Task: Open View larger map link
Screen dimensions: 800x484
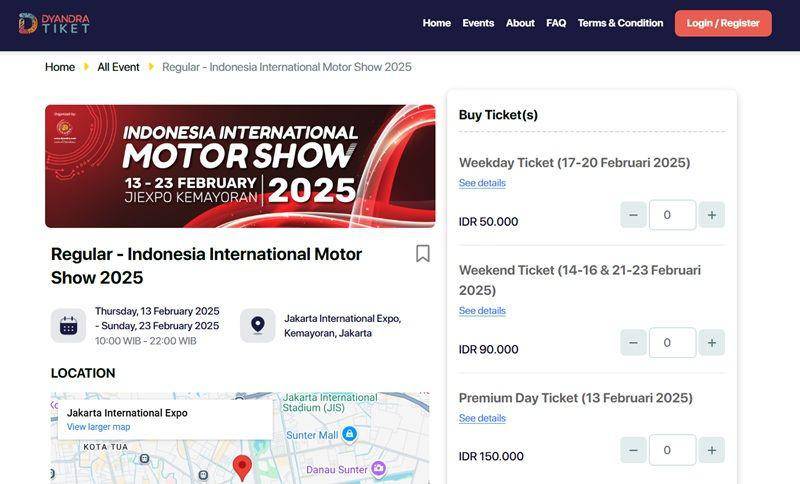Action: point(98,427)
